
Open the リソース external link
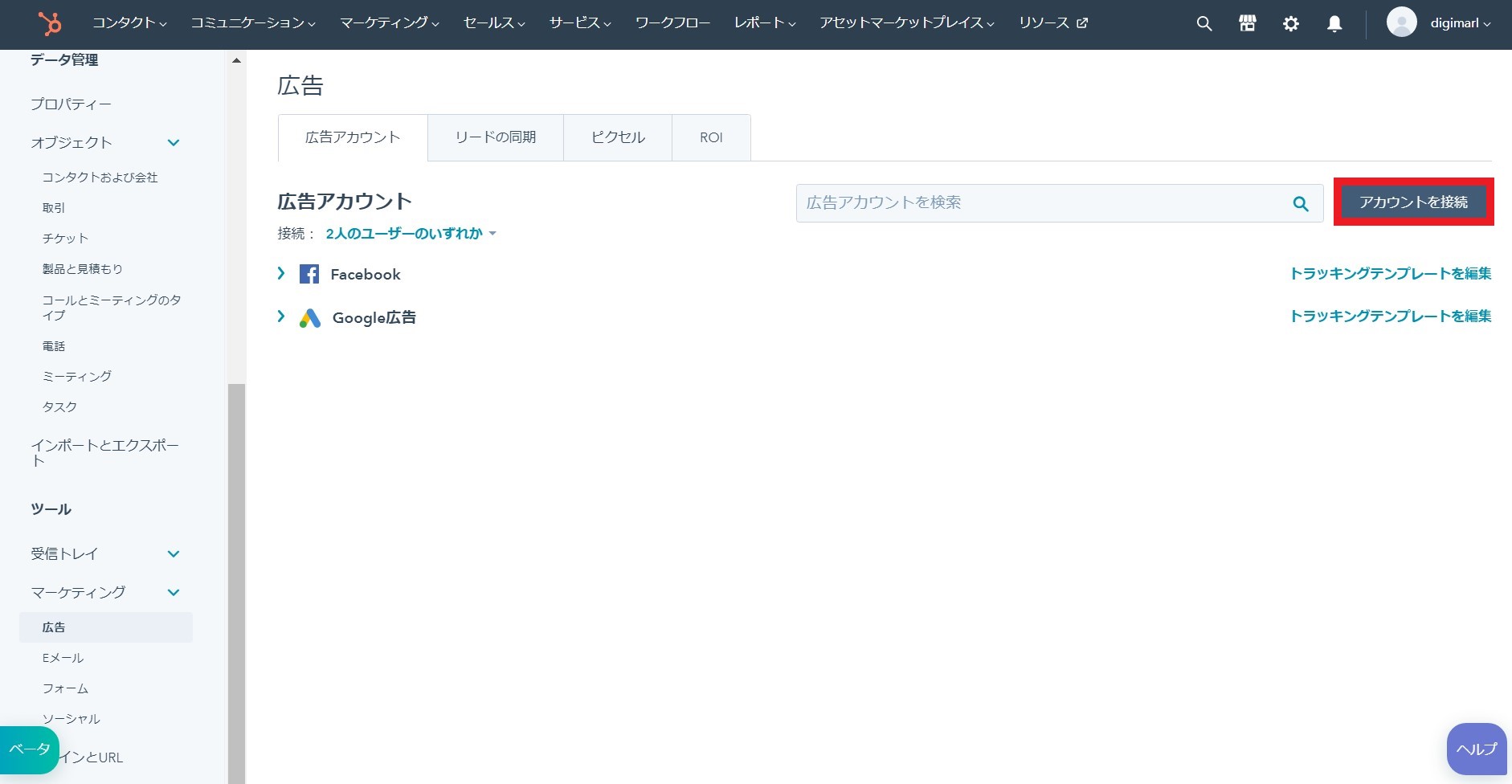(x=1052, y=23)
